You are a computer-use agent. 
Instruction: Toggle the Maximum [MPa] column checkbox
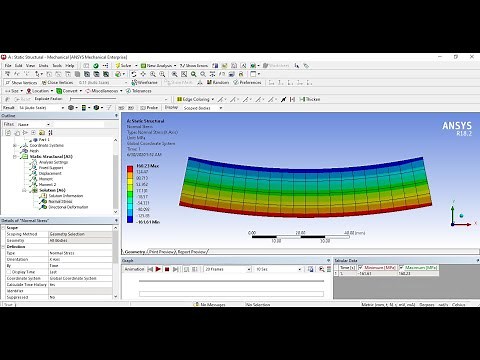pos(402,267)
